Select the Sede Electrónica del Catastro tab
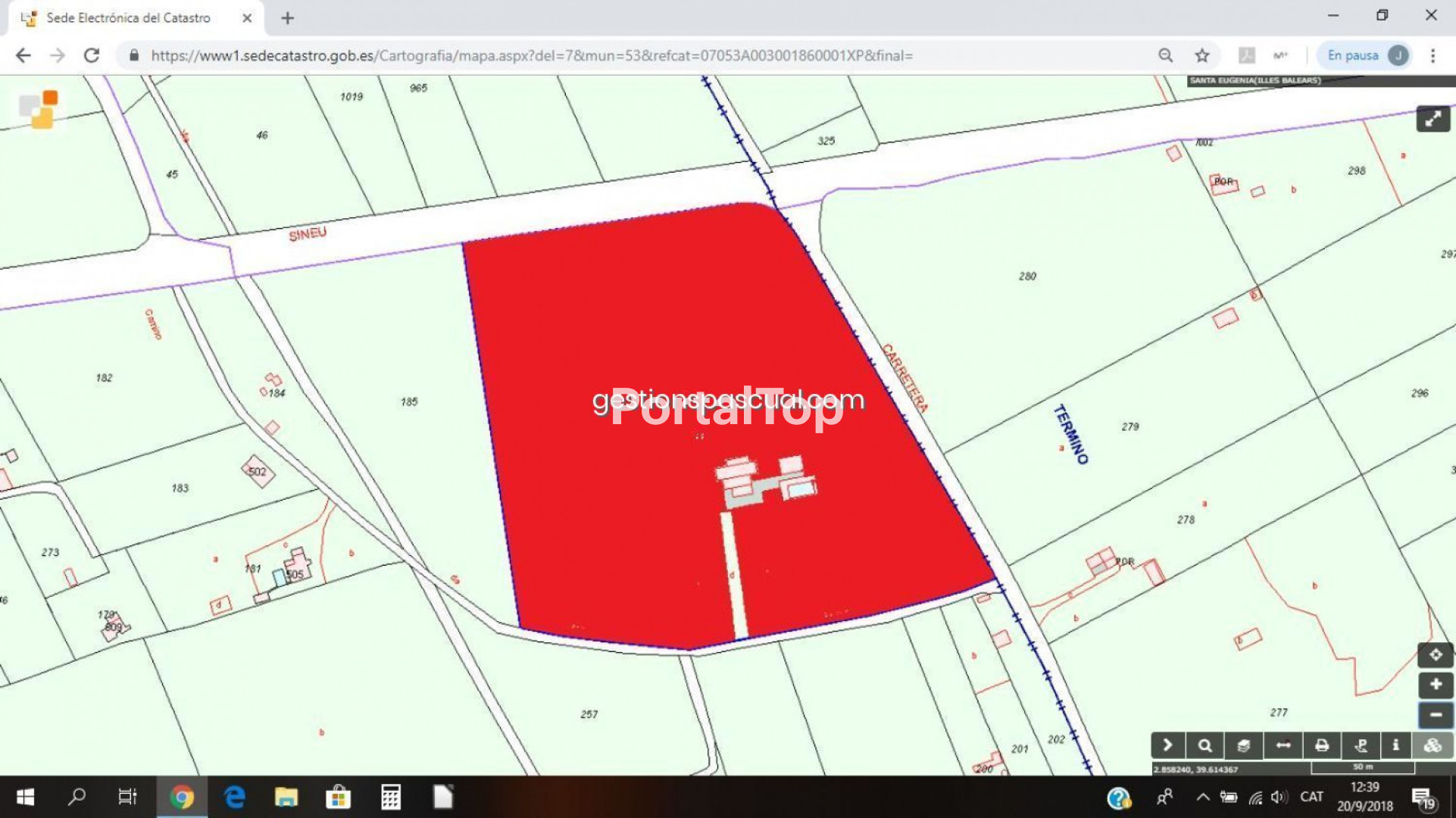Viewport: 1456px width, 818px height. coord(129,18)
